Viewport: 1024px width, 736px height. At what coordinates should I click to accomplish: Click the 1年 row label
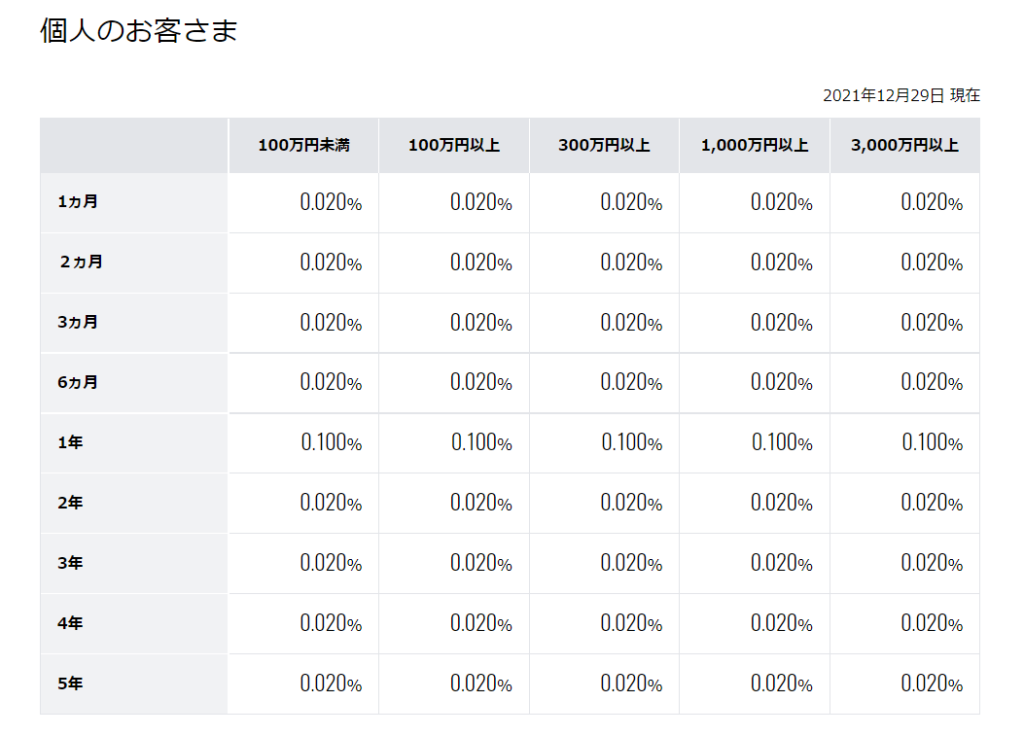70,443
